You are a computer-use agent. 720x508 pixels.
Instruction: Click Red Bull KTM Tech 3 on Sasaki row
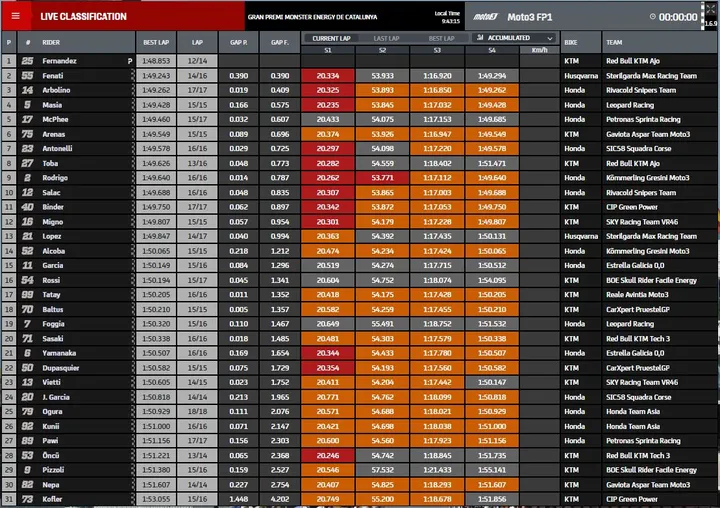638,339
